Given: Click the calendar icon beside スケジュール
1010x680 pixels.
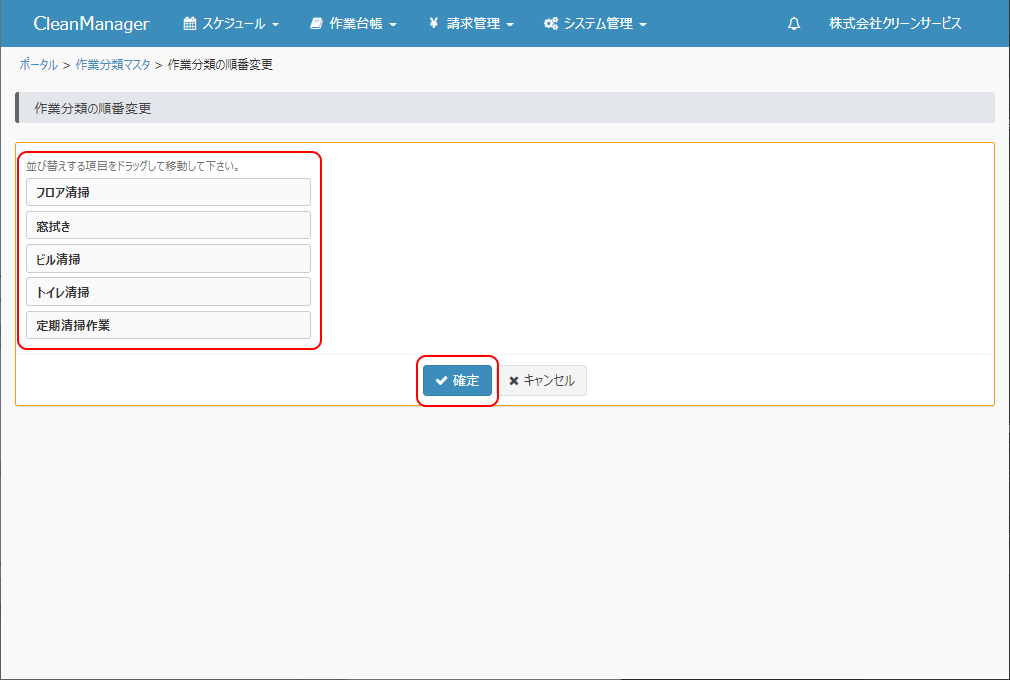Looking at the screenshot, I should (189, 24).
